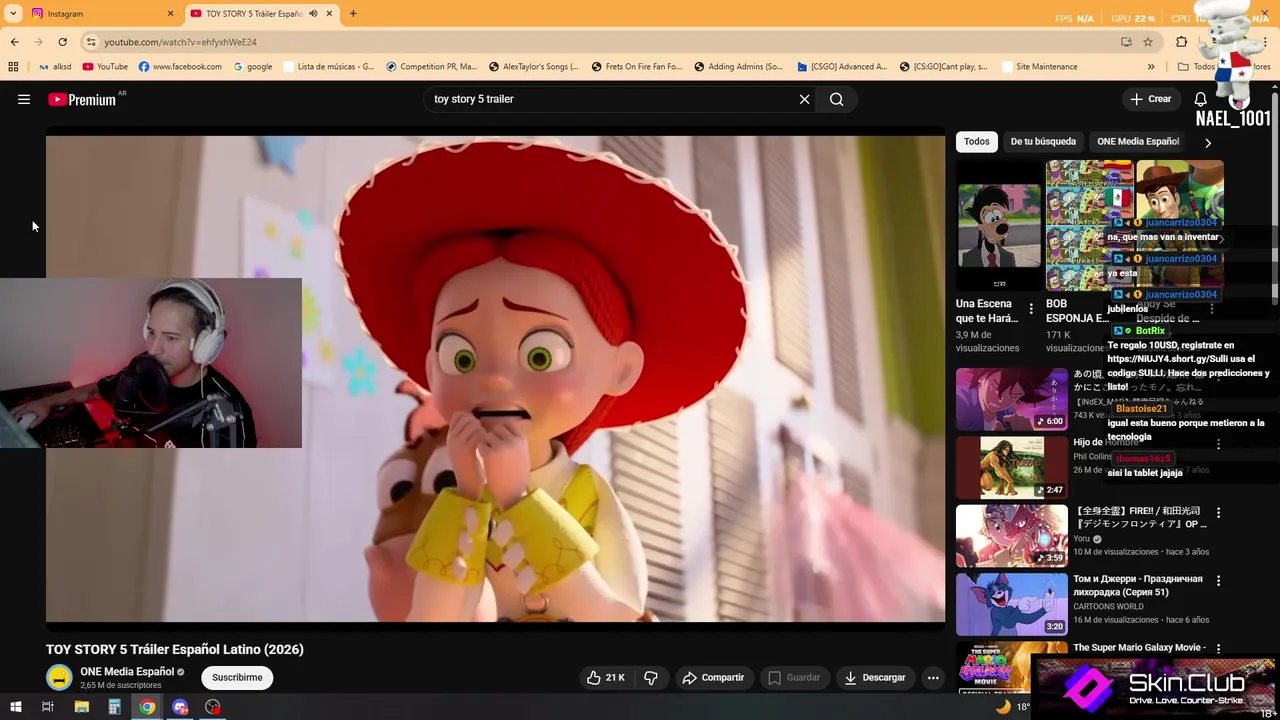The width and height of the screenshot is (1280, 720).
Task: Open Task View on the taskbar
Action: [47, 706]
